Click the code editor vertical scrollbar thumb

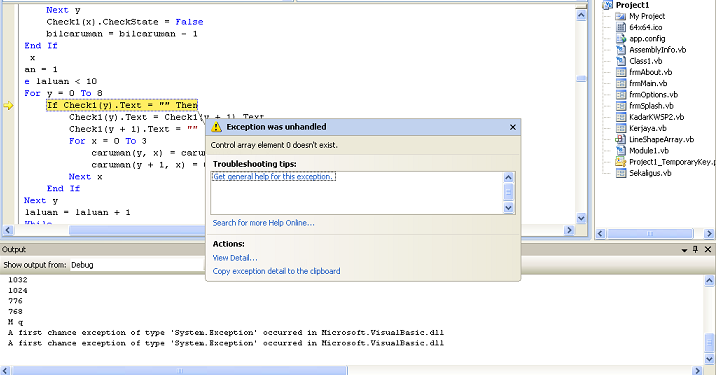581,79
